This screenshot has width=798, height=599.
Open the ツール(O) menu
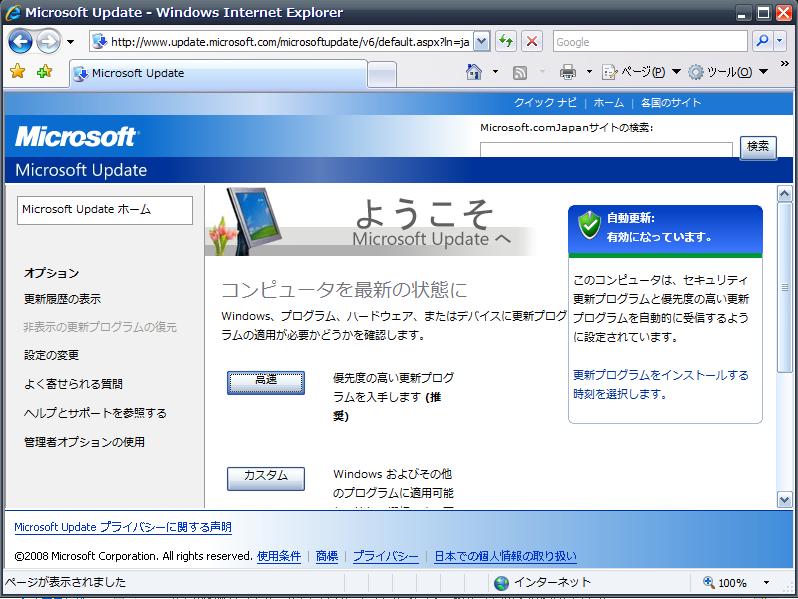click(x=728, y=72)
